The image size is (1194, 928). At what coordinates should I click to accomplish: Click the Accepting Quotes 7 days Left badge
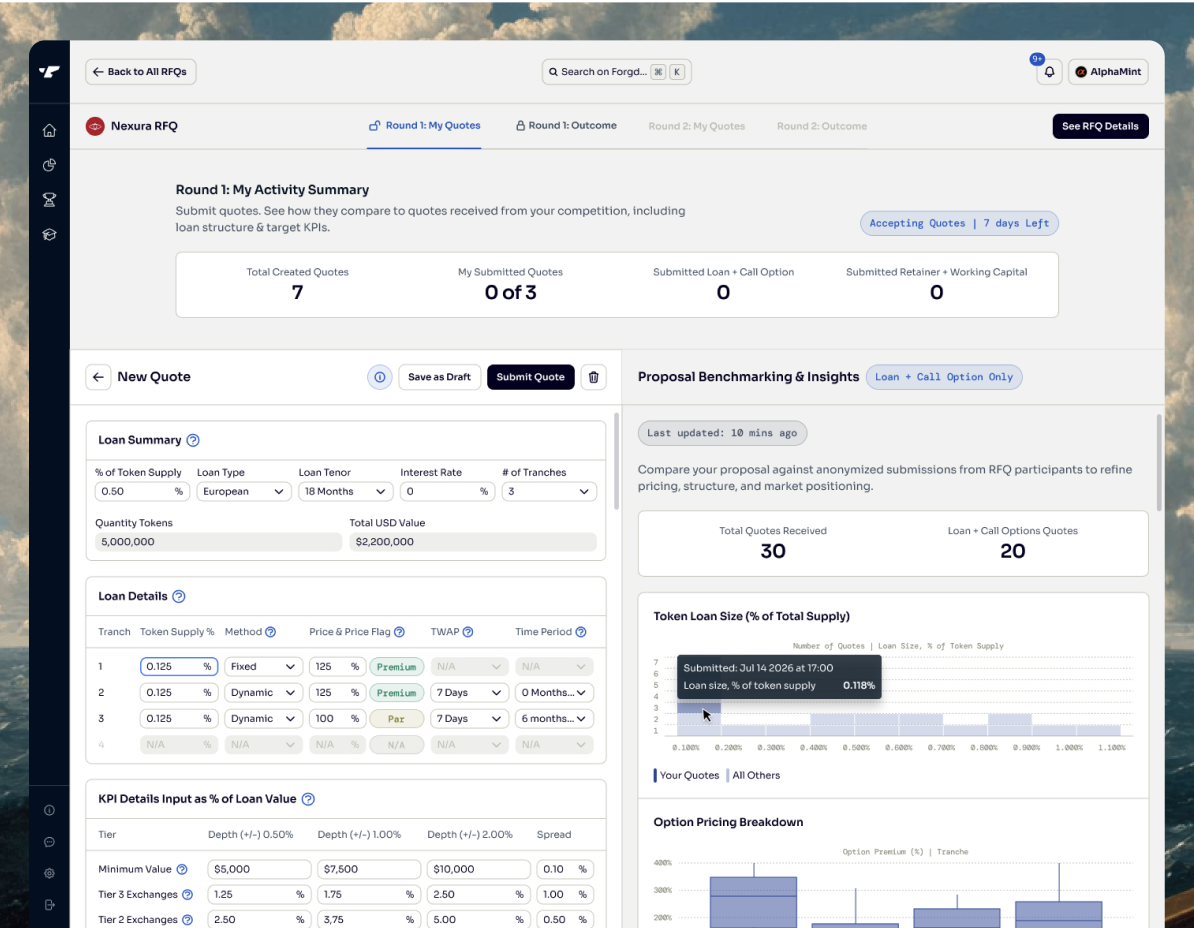959,223
